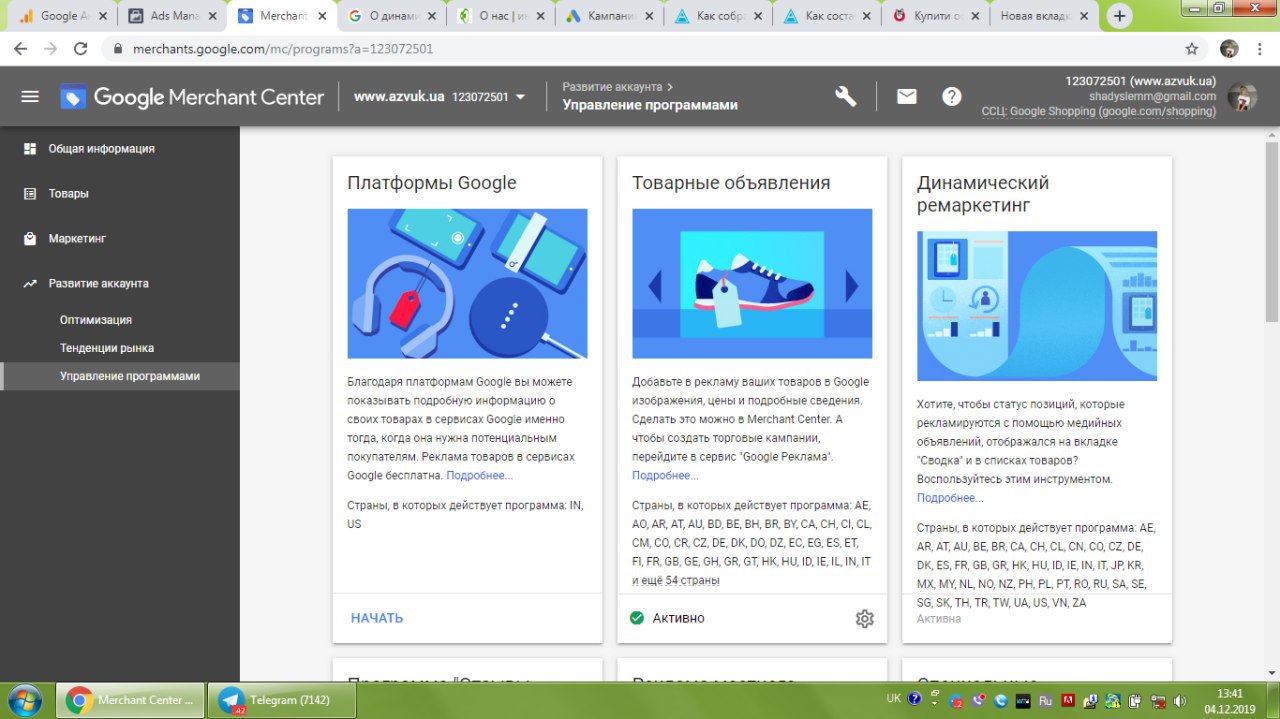The width and height of the screenshot is (1280, 719).
Task: Click the Общая информация dashboard icon
Action: [x=30, y=149]
